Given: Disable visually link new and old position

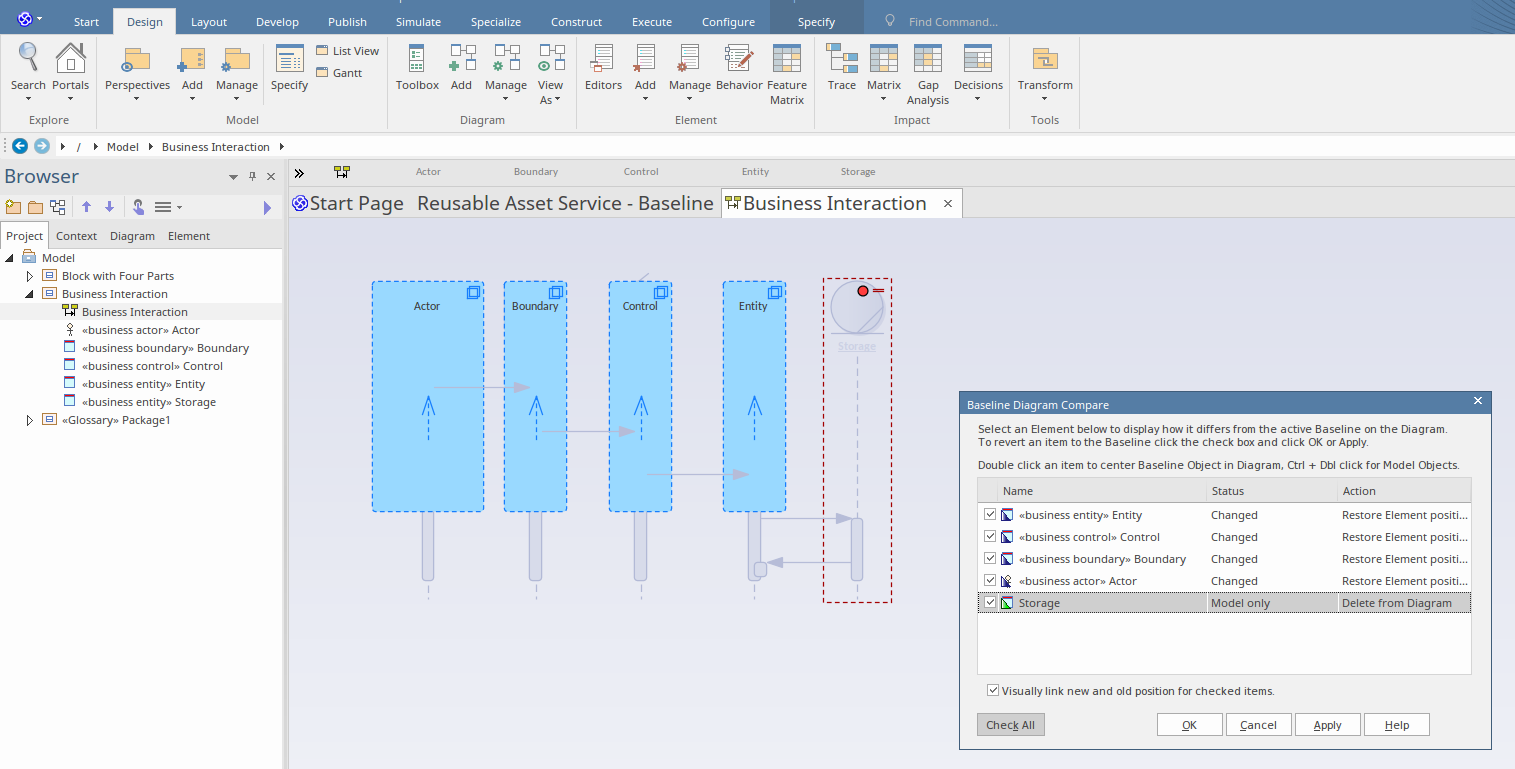Looking at the screenshot, I should pos(993,690).
